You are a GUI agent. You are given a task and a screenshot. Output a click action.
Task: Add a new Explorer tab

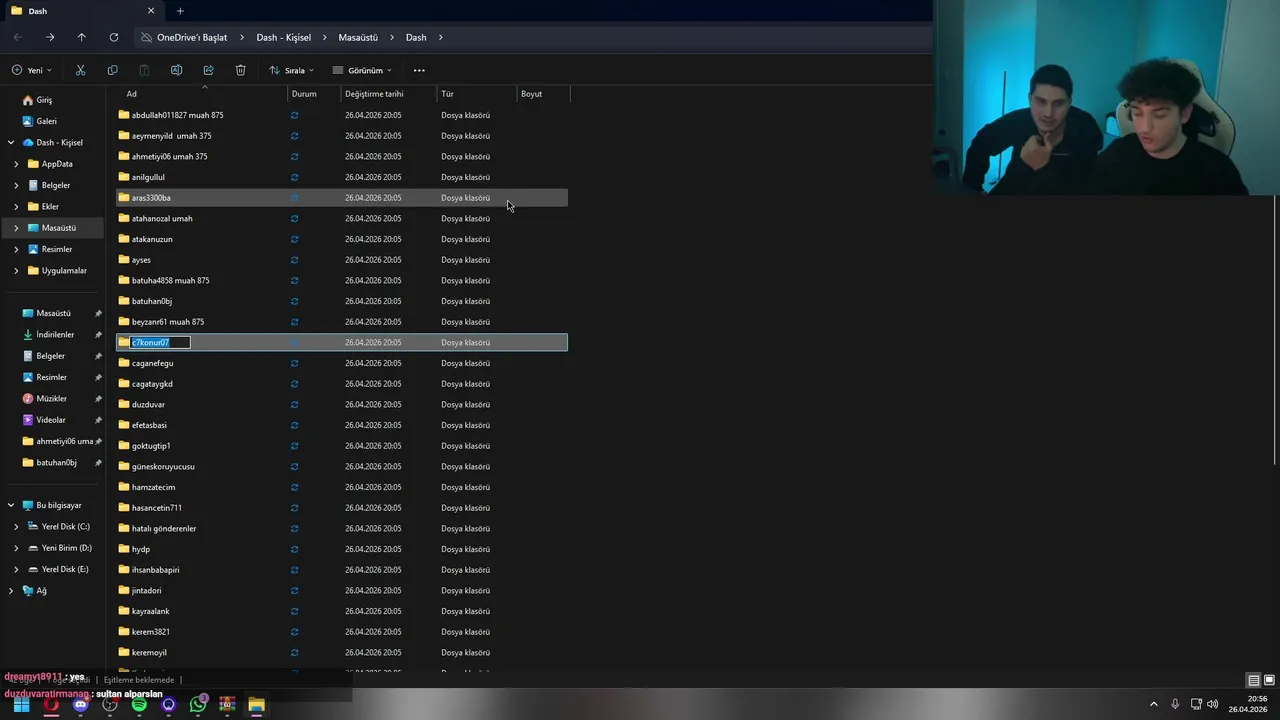coord(180,11)
